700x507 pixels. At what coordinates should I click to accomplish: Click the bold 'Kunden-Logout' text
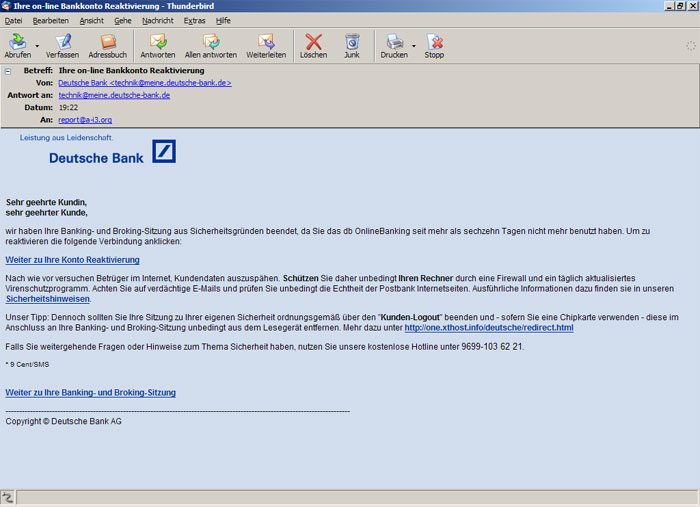point(410,317)
